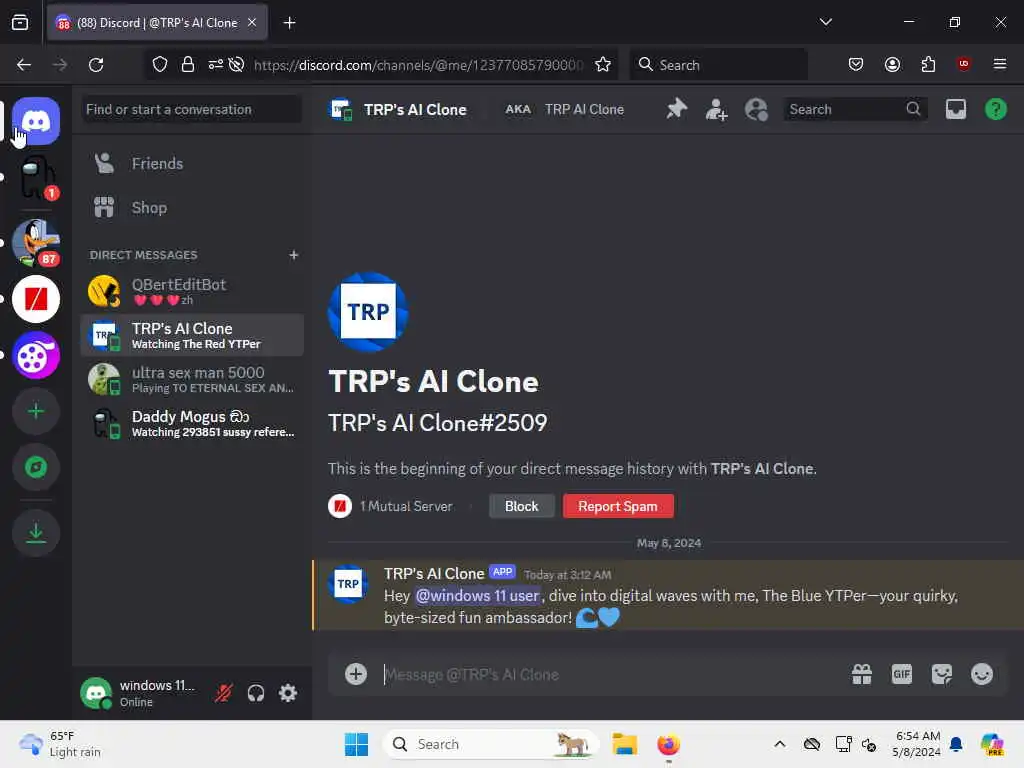Click Add a Server plus icon
This screenshot has width=1024, height=768.
point(36,411)
